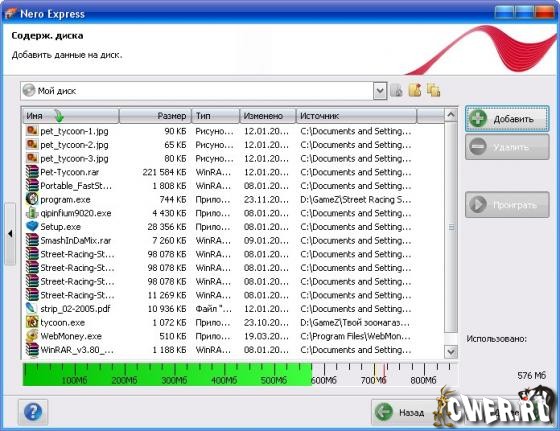The image size is (560, 431).
Task: Expand the left side panel arrow
Action: (x=10, y=234)
